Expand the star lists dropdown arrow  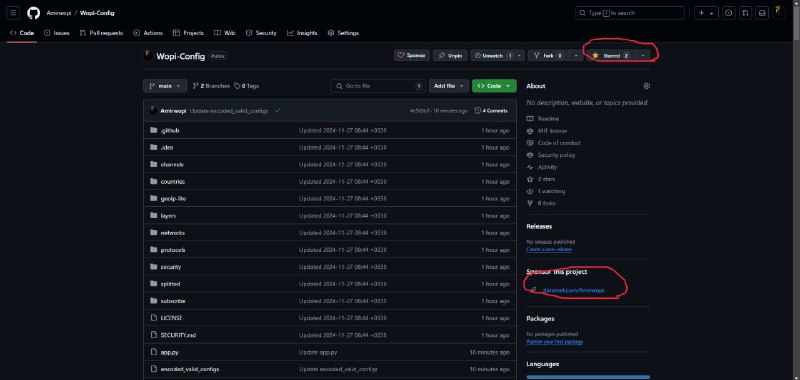(x=643, y=56)
